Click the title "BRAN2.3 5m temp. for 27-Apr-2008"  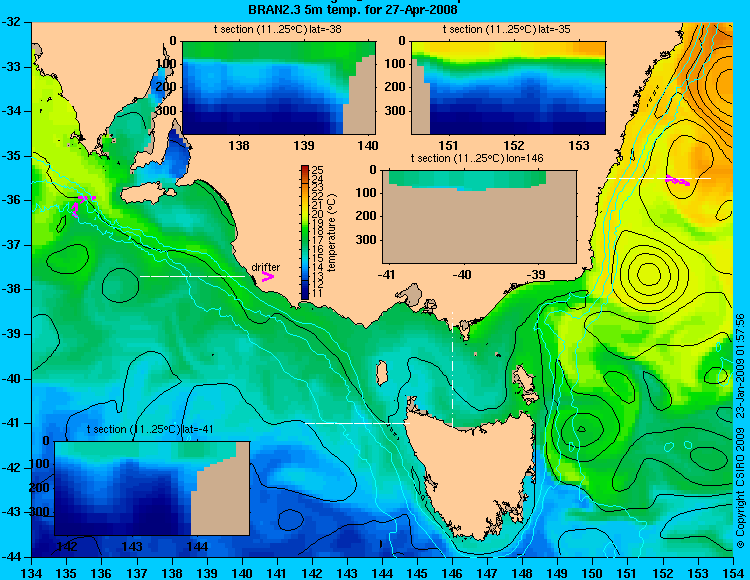[x=353, y=10]
